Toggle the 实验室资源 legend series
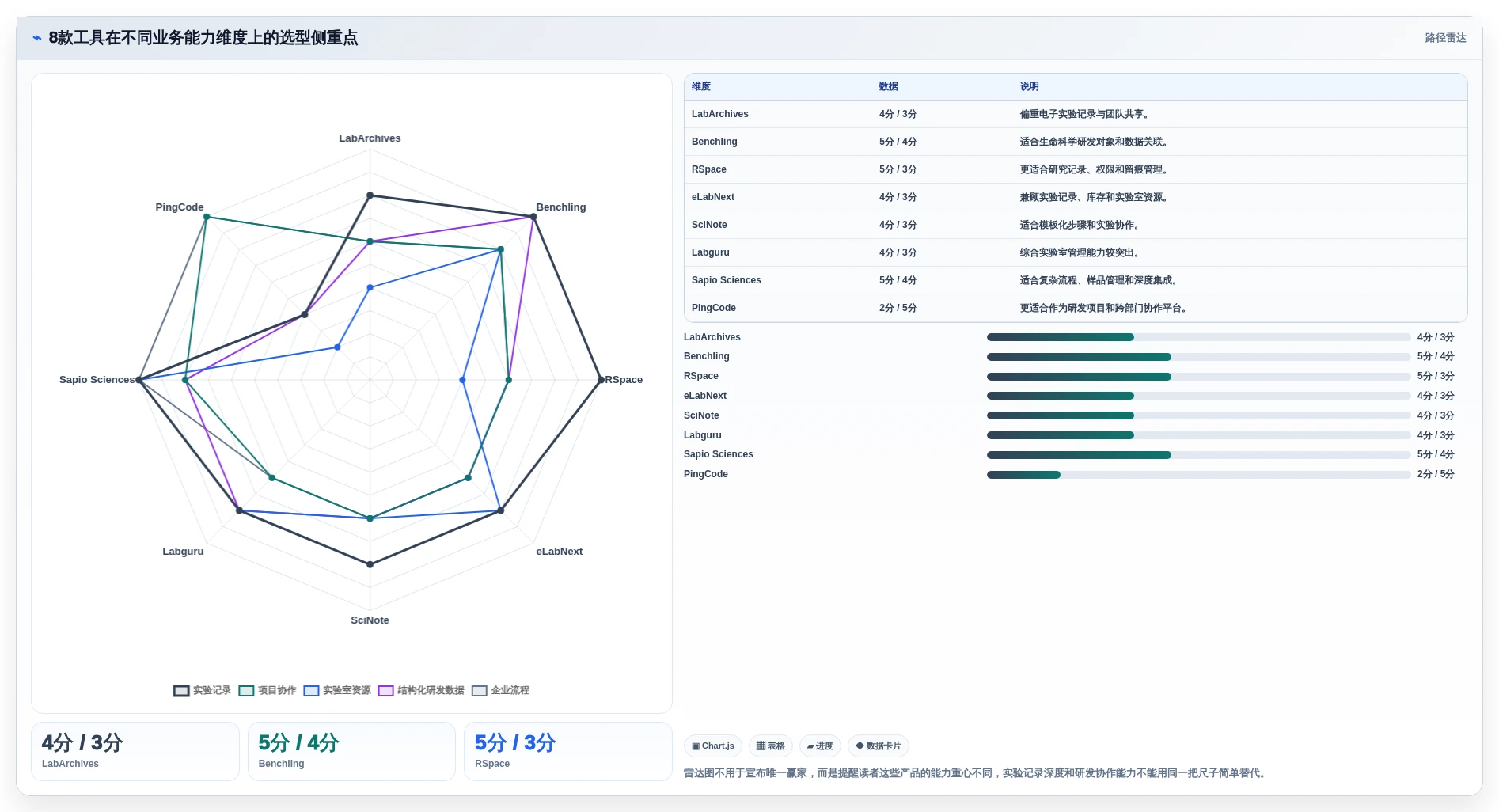Screen dimensions: 1499x812 tap(336, 691)
